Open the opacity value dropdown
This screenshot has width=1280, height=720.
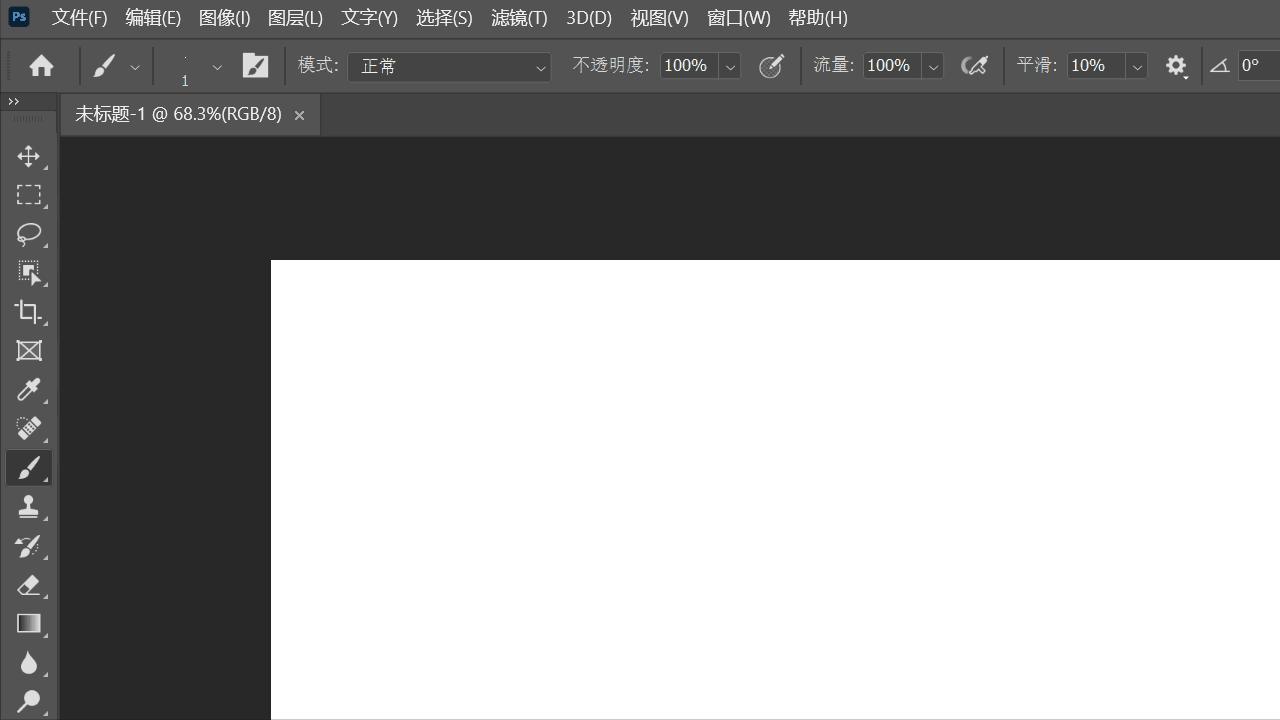pyautogui.click(x=730, y=65)
